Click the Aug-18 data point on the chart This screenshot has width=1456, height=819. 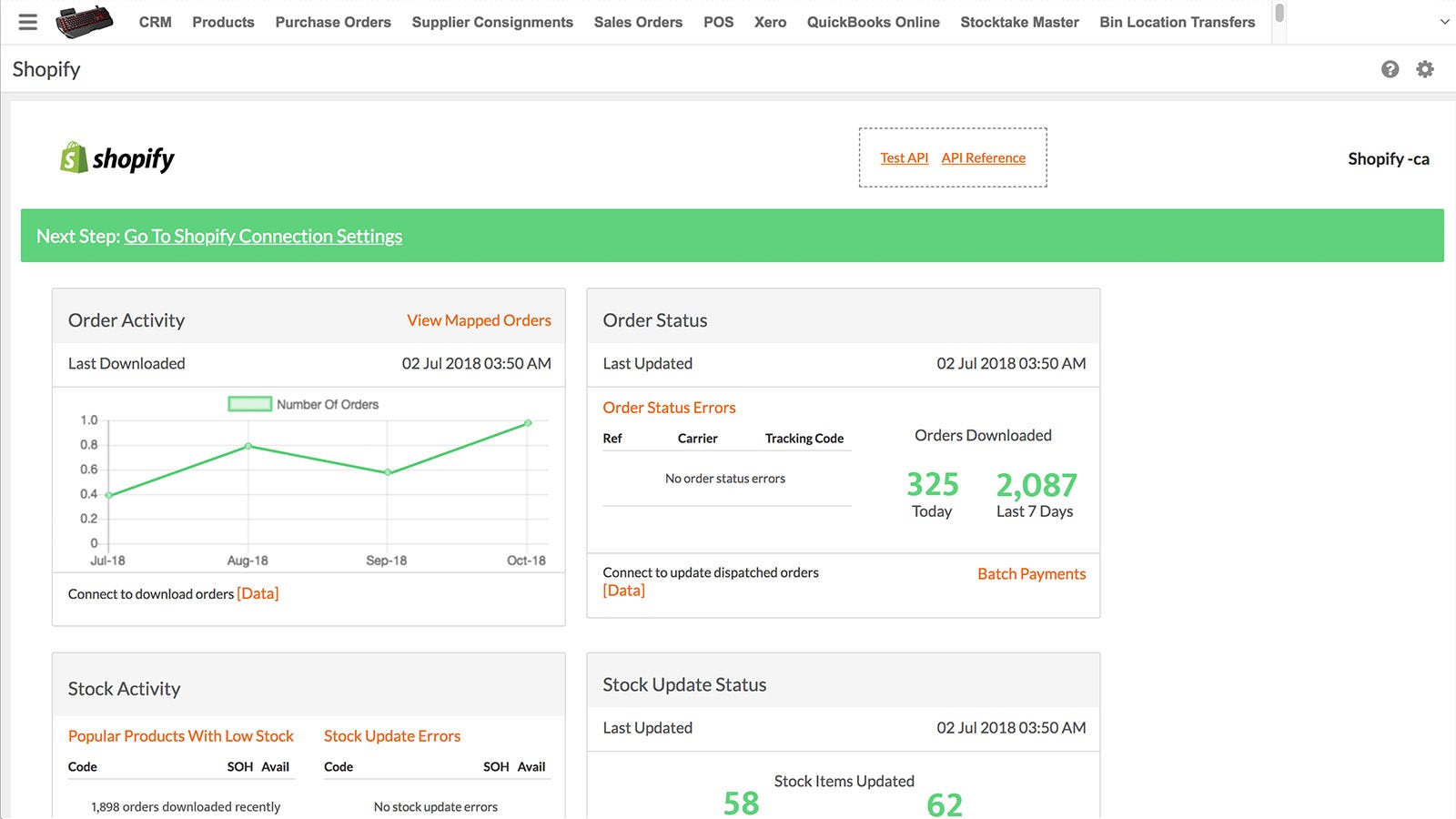click(248, 446)
